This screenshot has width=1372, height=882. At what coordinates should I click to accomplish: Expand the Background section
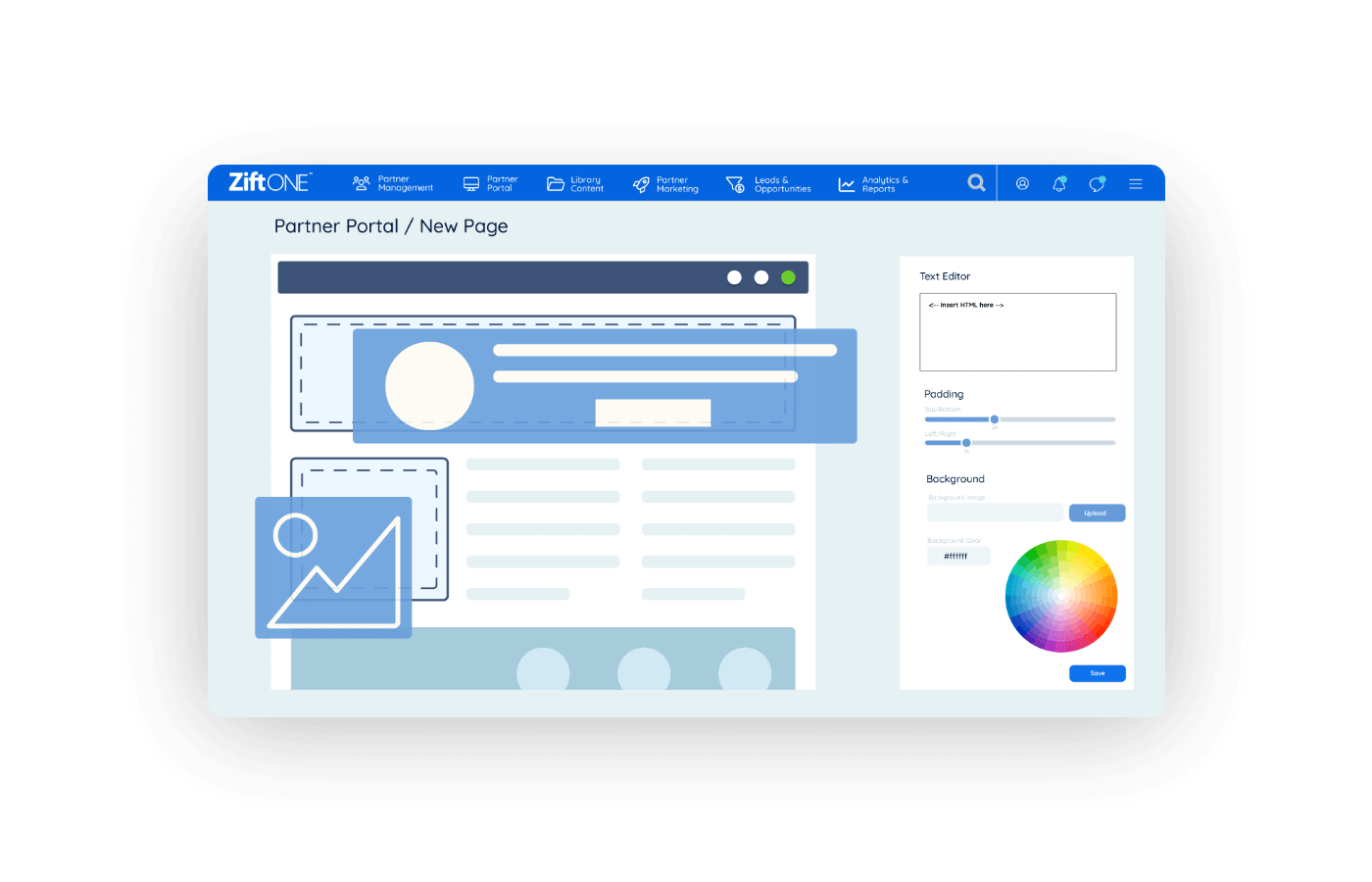[x=955, y=479]
